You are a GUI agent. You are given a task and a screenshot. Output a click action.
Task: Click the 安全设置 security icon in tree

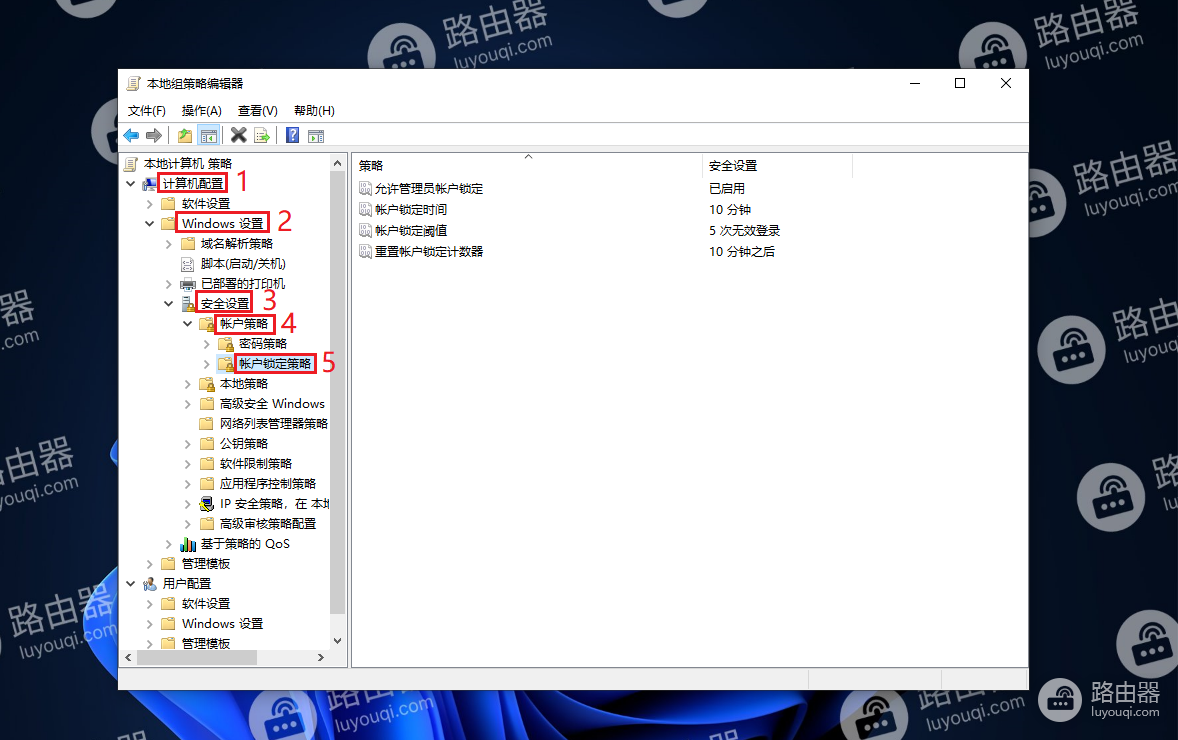pos(188,304)
